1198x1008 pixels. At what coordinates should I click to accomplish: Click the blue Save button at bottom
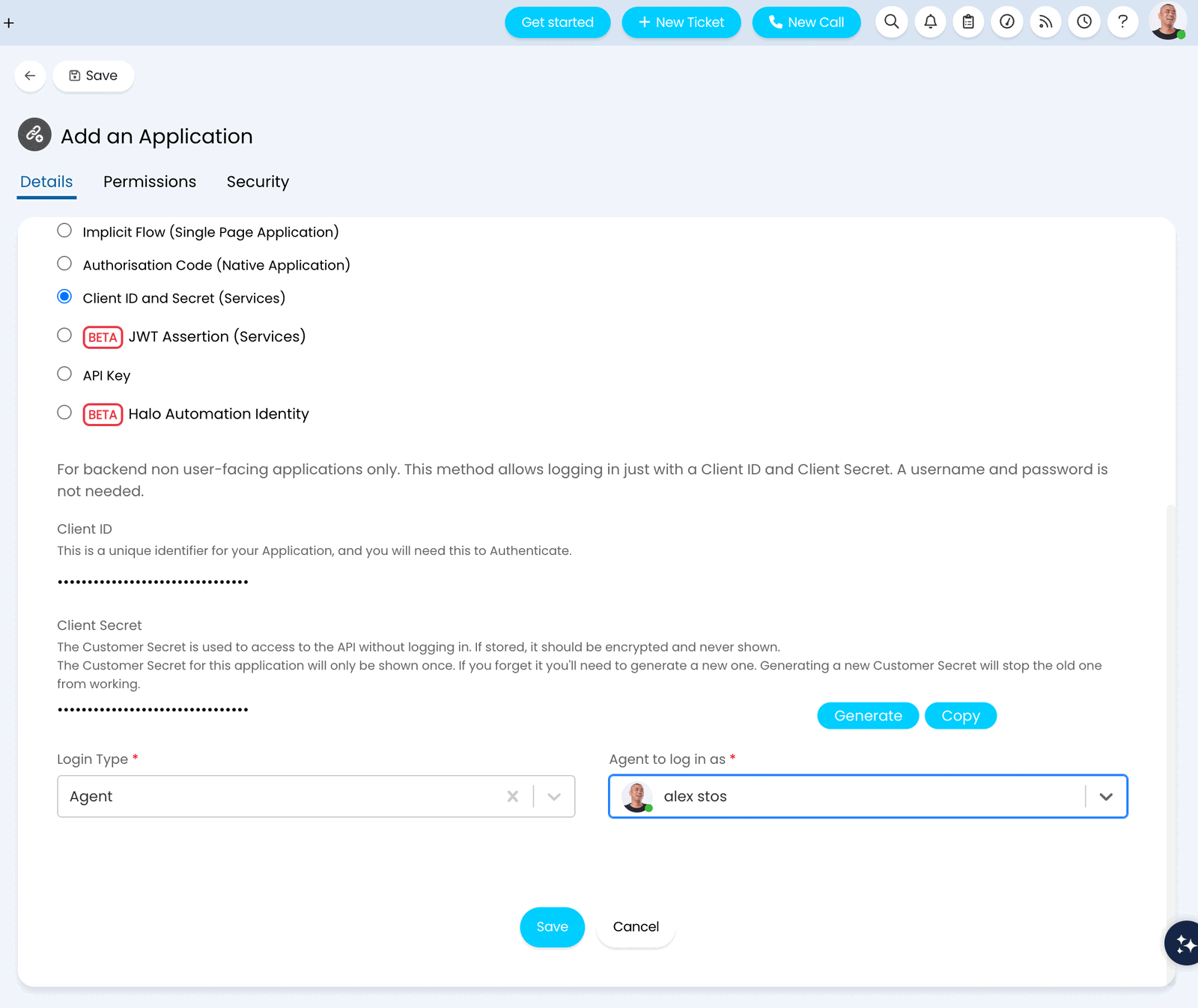click(553, 927)
